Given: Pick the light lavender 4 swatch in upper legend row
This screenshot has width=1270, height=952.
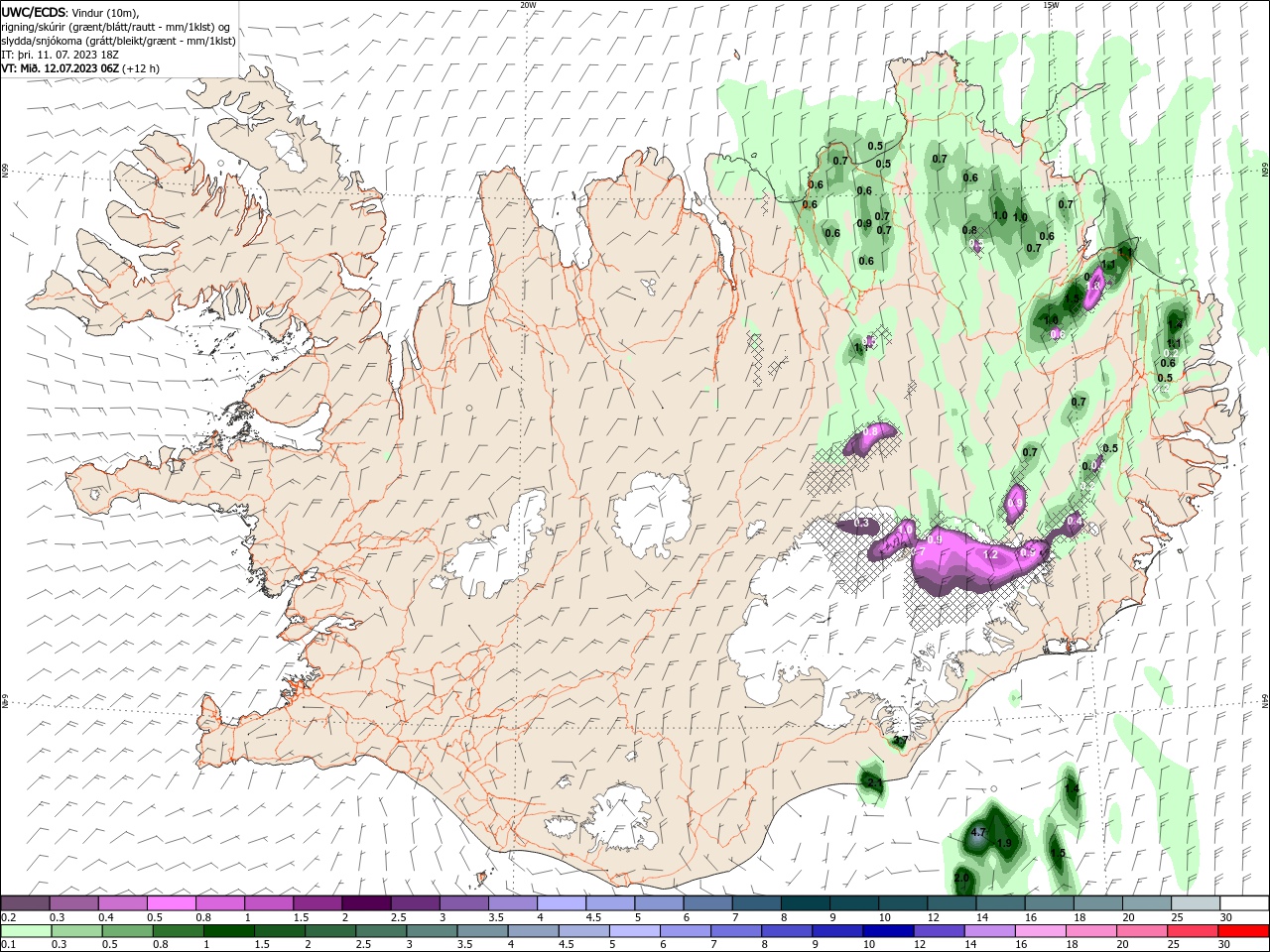Looking at the screenshot, I should (x=562, y=903).
